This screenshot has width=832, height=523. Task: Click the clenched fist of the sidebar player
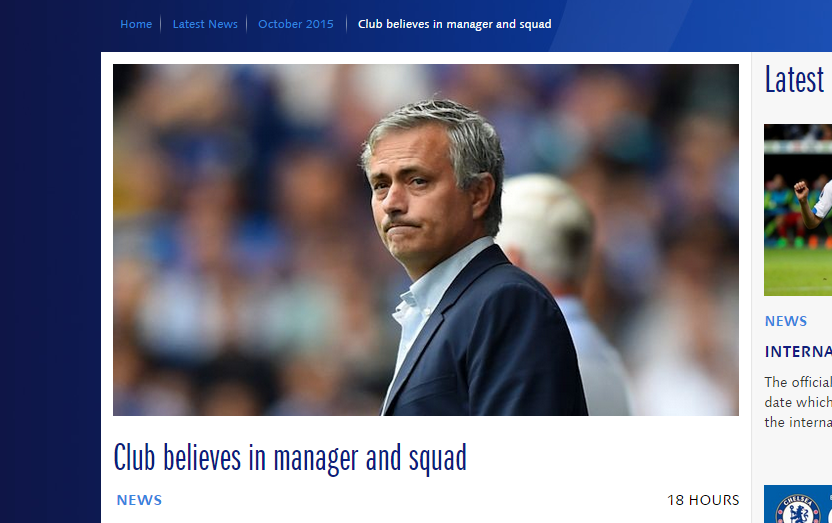tap(800, 190)
